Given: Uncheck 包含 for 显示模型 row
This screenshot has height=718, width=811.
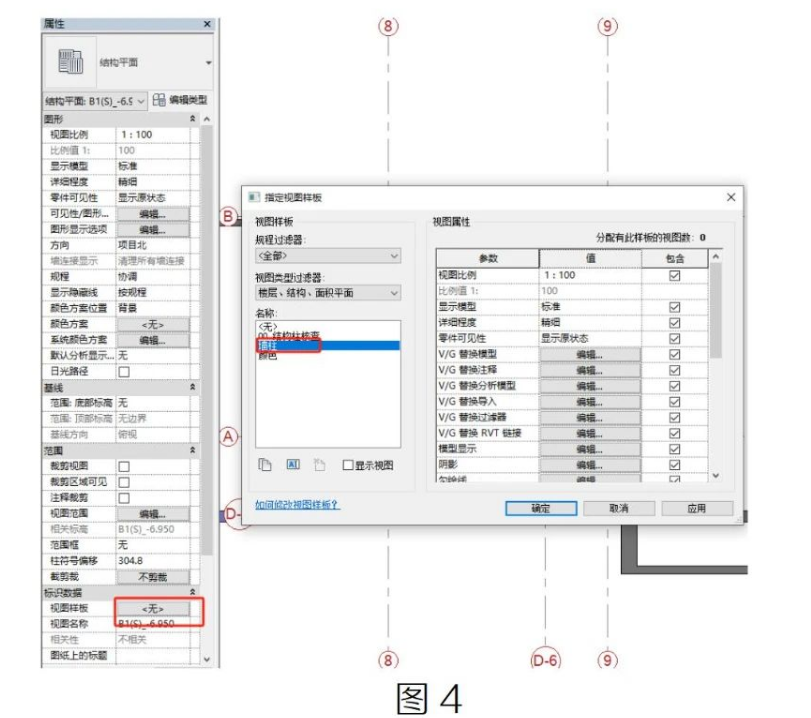Looking at the screenshot, I should click(x=674, y=307).
